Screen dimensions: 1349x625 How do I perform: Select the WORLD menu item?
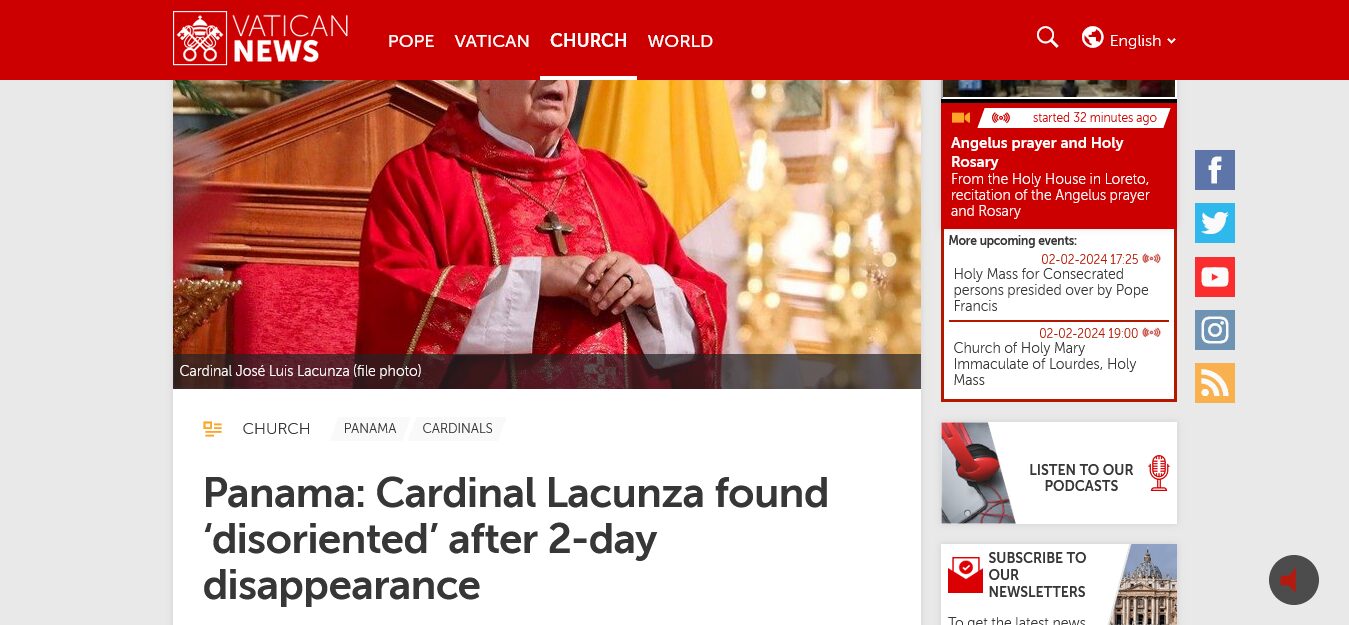tap(680, 41)
